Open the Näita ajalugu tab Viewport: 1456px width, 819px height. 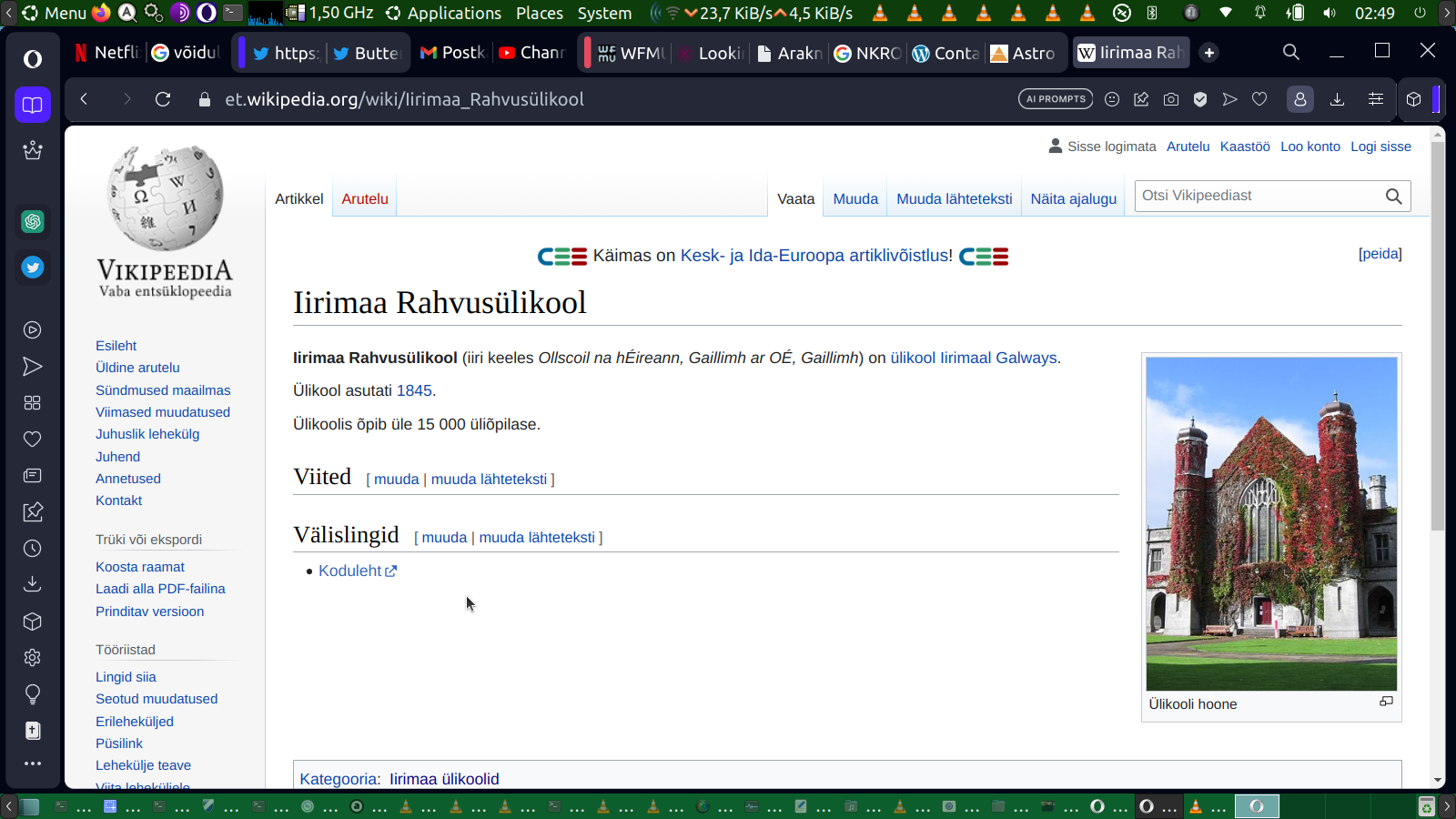coord(1074,198)
